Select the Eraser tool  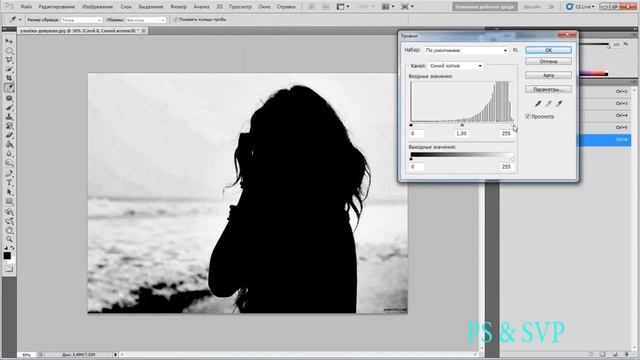[x=9, y=135]
